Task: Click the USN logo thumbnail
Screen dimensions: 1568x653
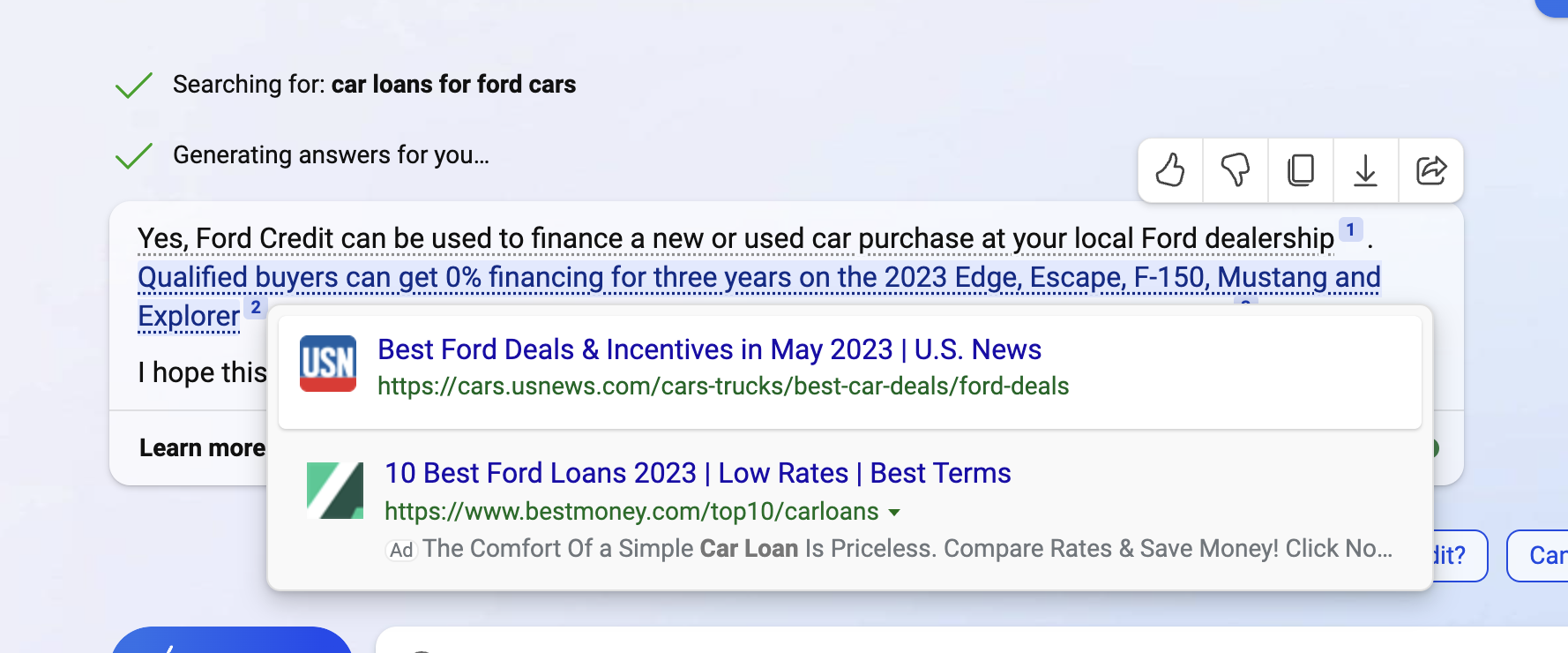Action: pos(328,364)
